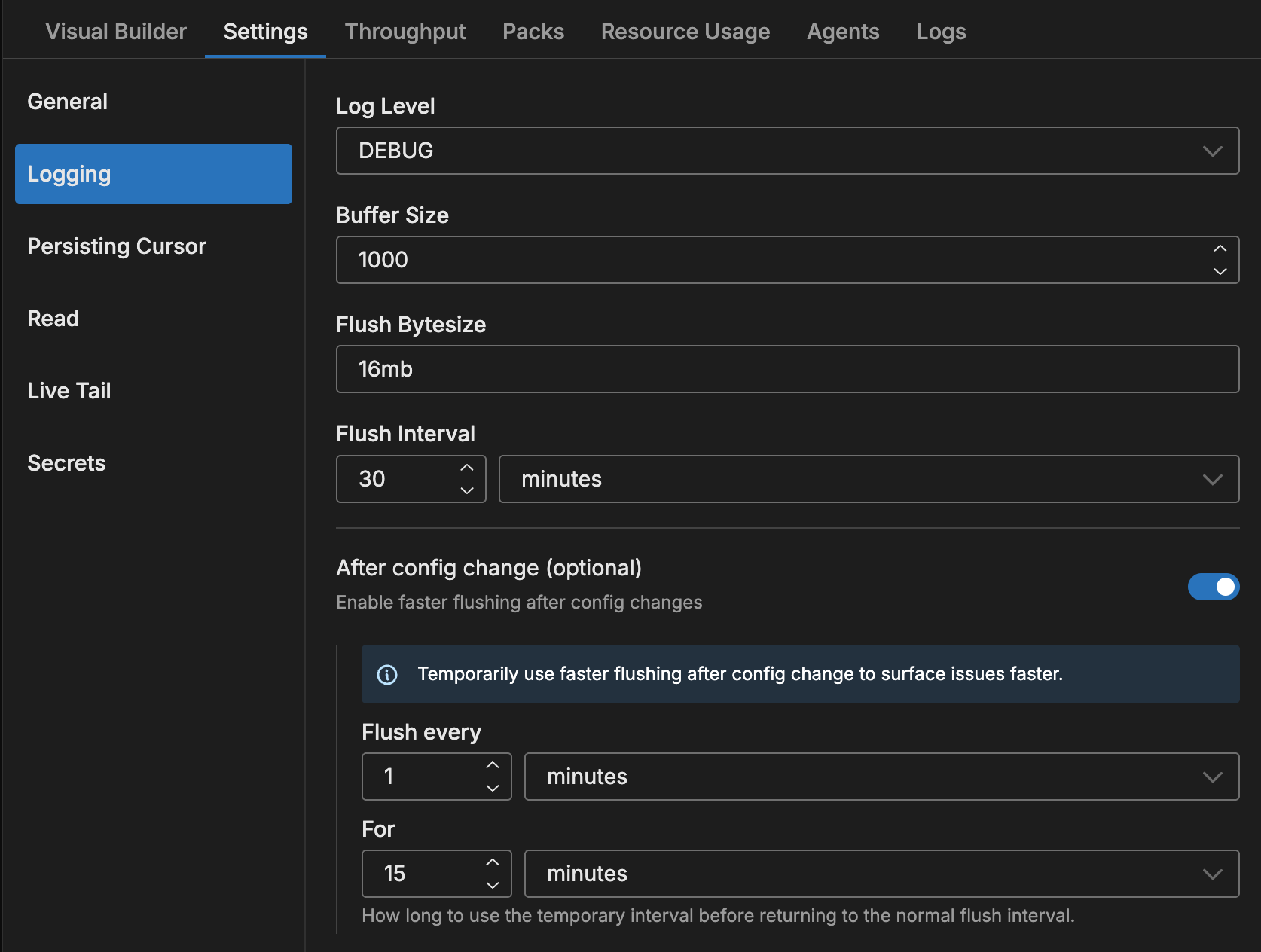
Task: Disable the 'After config change' toggle
Action: click(1214, 587)
